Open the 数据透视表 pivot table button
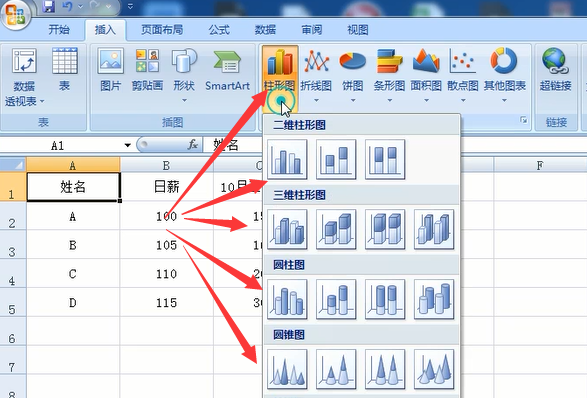Image resolution: width=587 pixels, height=398 pixels. tap(24, 77)
